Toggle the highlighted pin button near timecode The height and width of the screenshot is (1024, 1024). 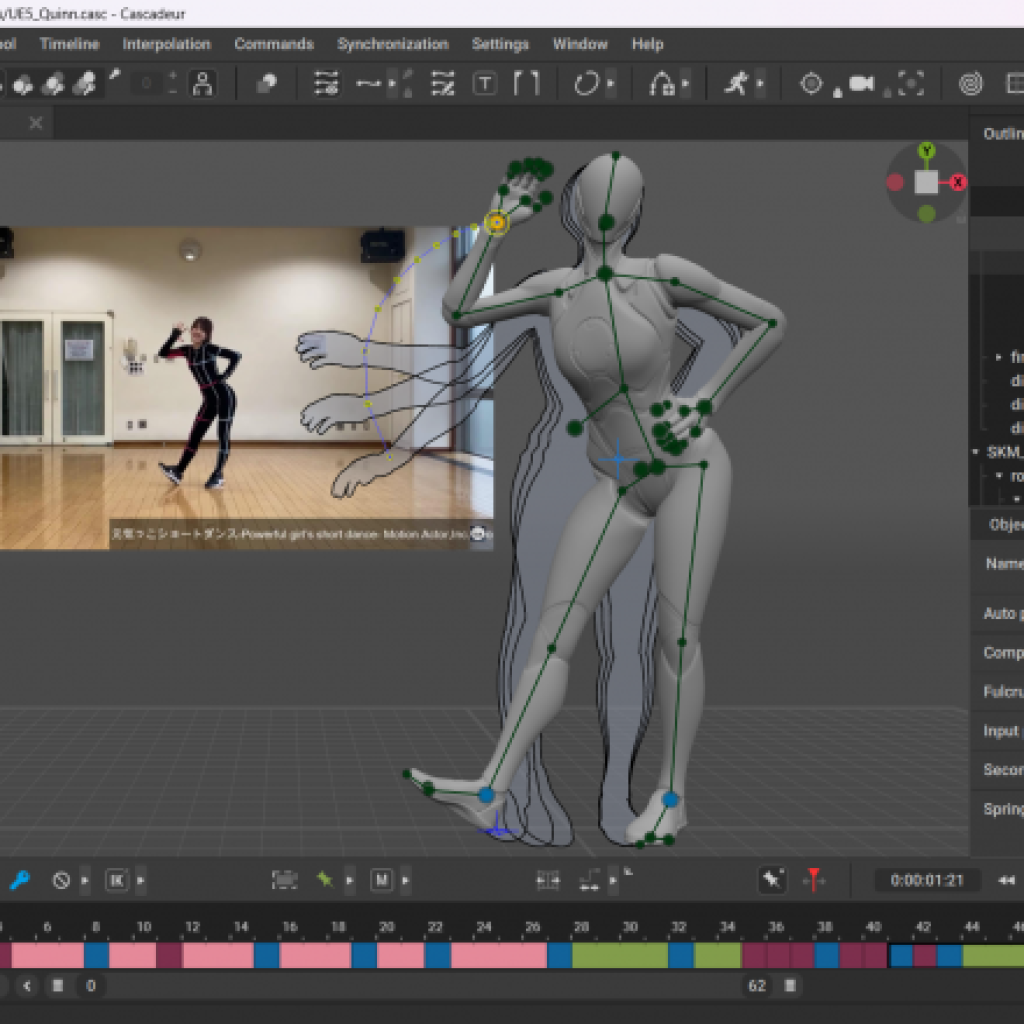click(772, 880)
